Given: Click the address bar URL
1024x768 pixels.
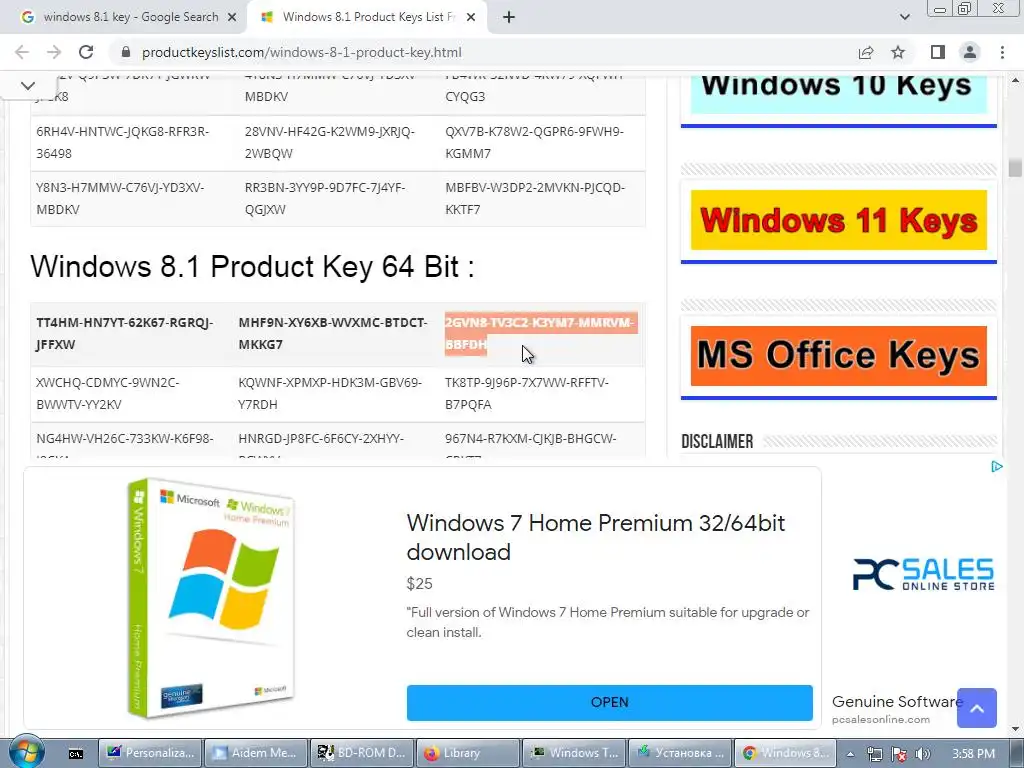Looking at the screenshot, I should (302, 52).
